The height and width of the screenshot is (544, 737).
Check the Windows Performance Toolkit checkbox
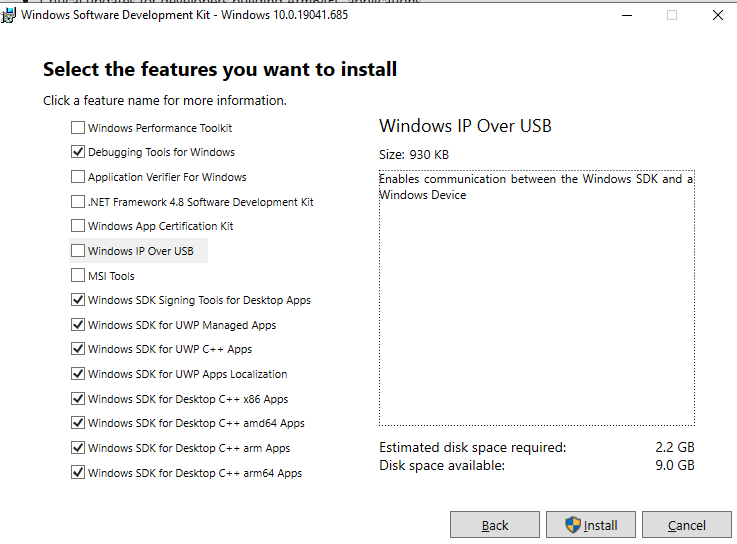[x=78, y=127]
